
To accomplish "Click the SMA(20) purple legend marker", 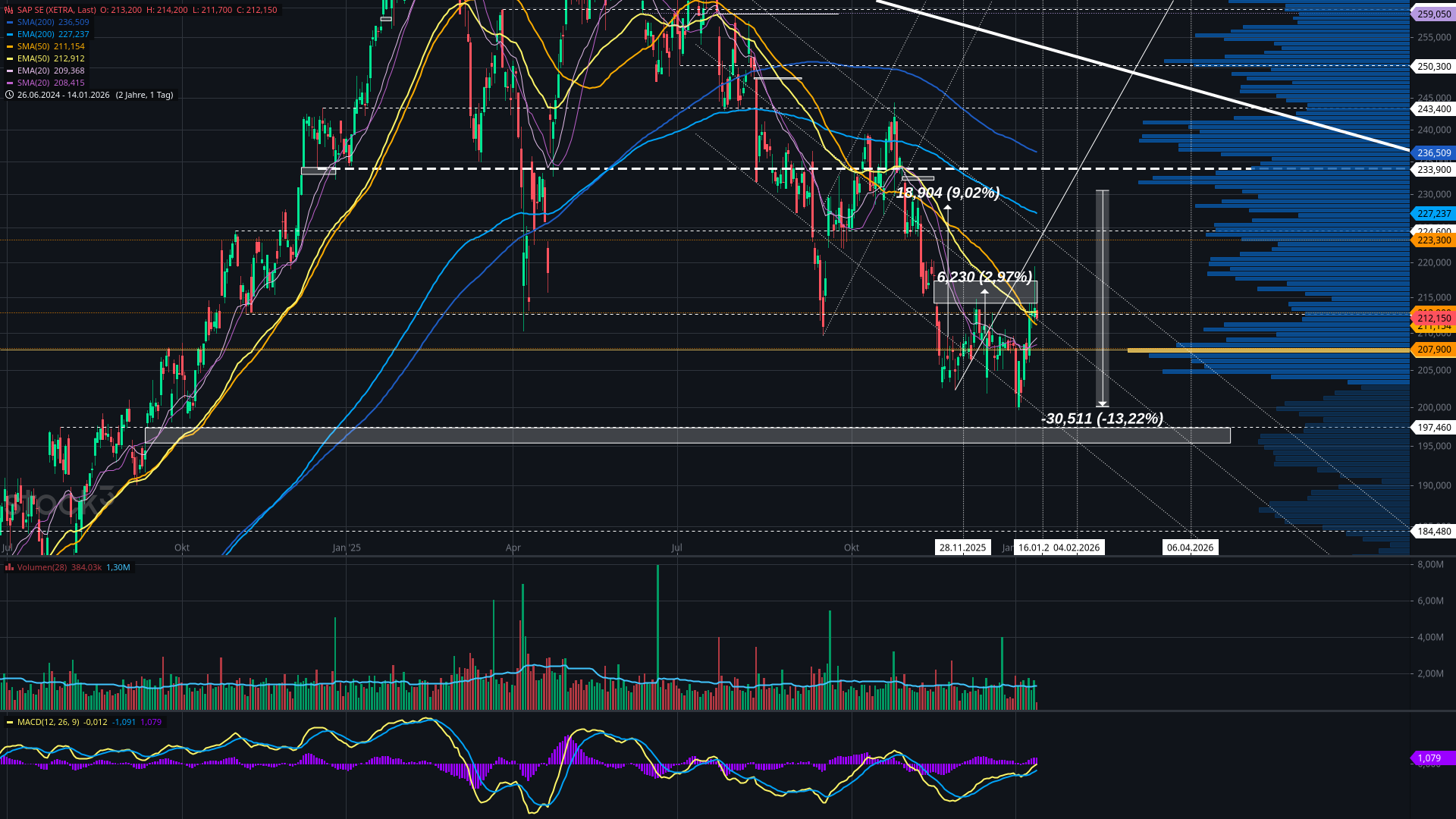I will (x=9, y=83).
